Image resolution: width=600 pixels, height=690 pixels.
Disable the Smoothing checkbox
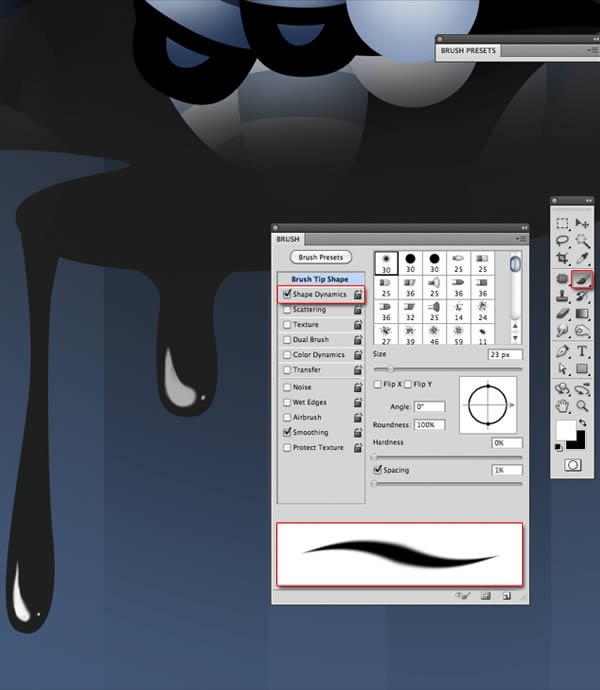tap(287, 432)
